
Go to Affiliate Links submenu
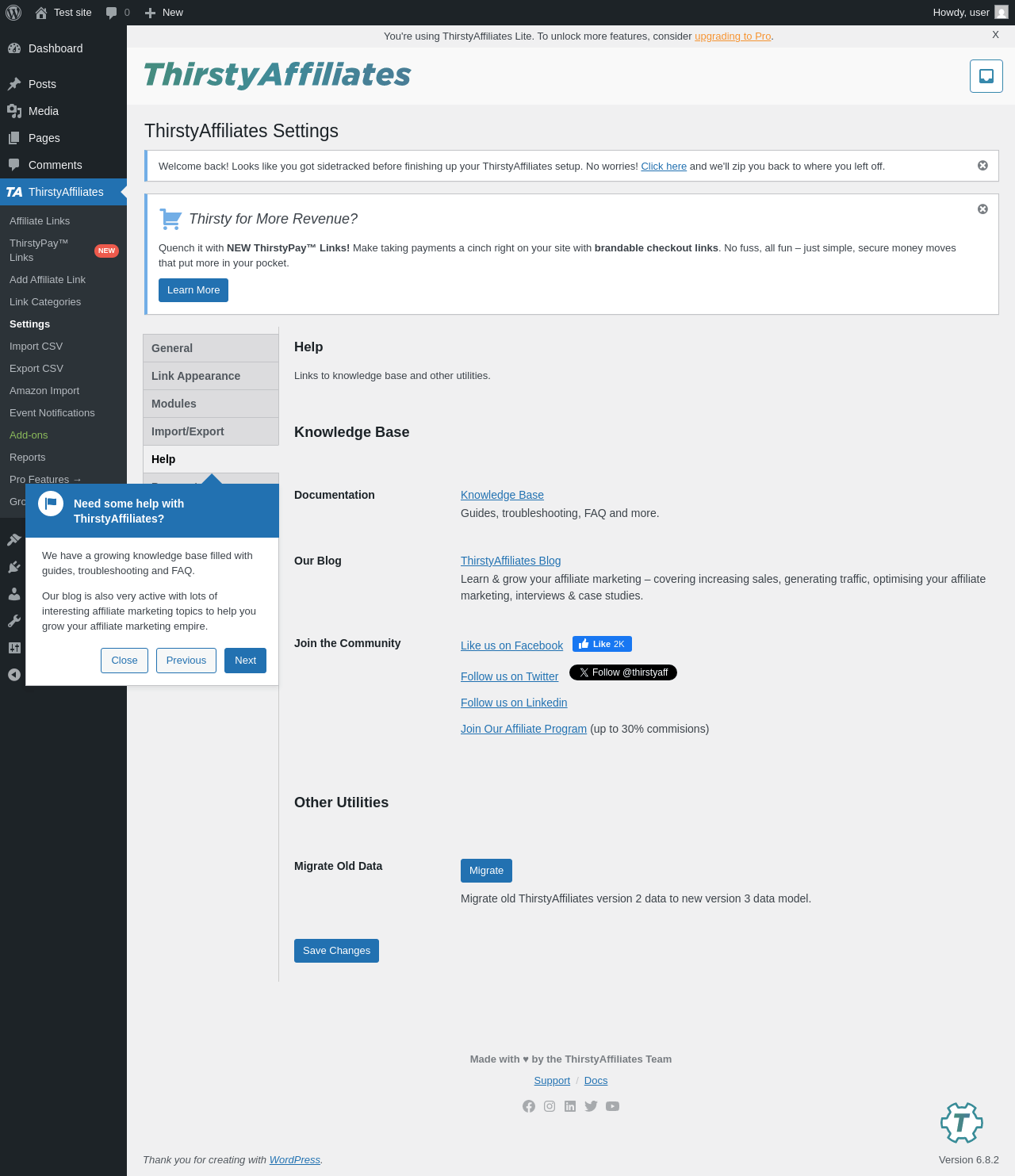coord(63,221)
